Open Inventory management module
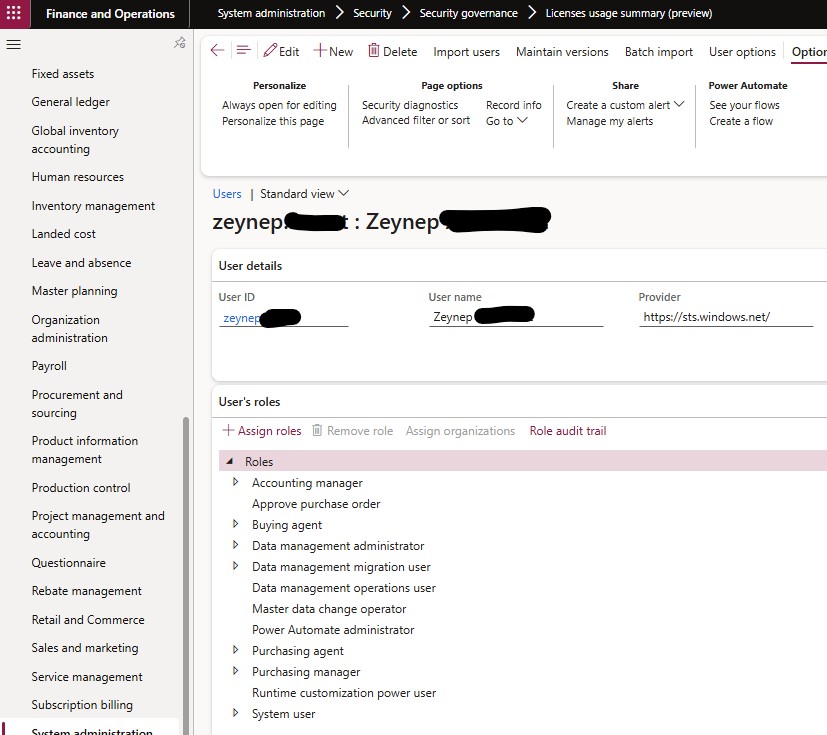The width and height of the screenshot is (827, 735). click(x=93, y=206)
